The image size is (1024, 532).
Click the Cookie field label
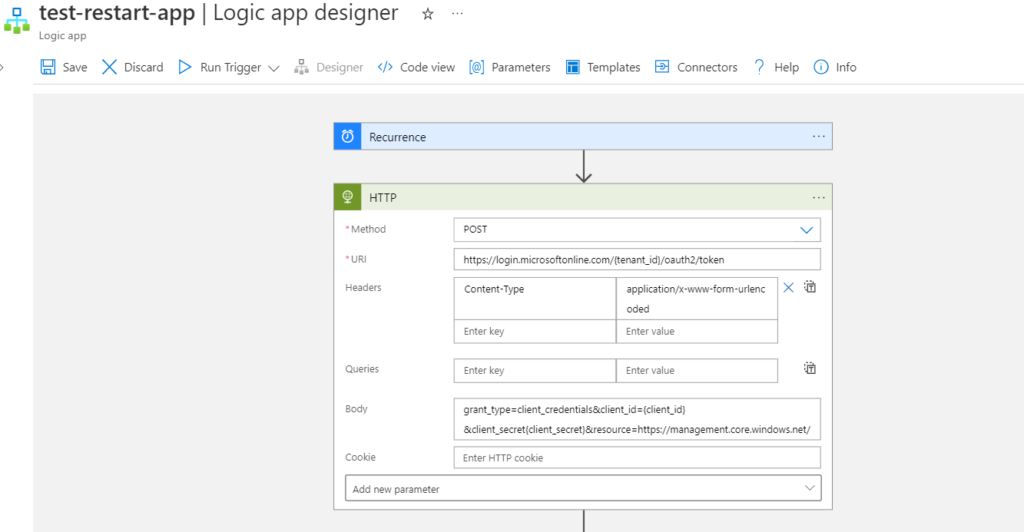tap(360, 457)
